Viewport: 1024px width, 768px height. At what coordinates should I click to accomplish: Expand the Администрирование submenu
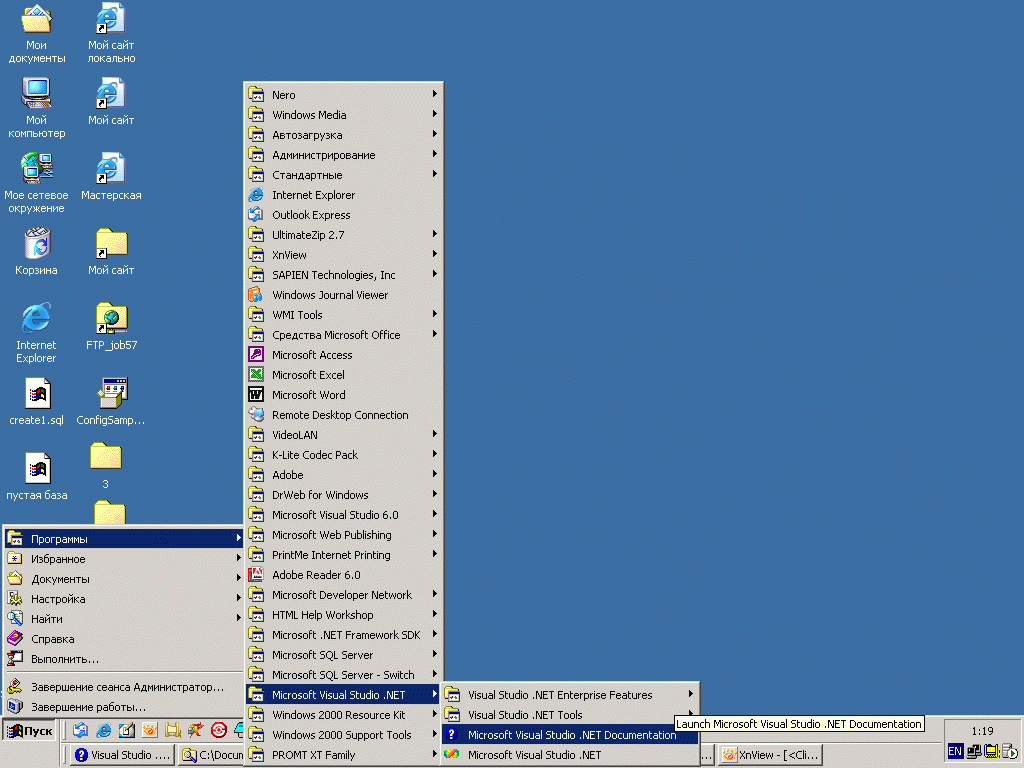pos(344,155)
